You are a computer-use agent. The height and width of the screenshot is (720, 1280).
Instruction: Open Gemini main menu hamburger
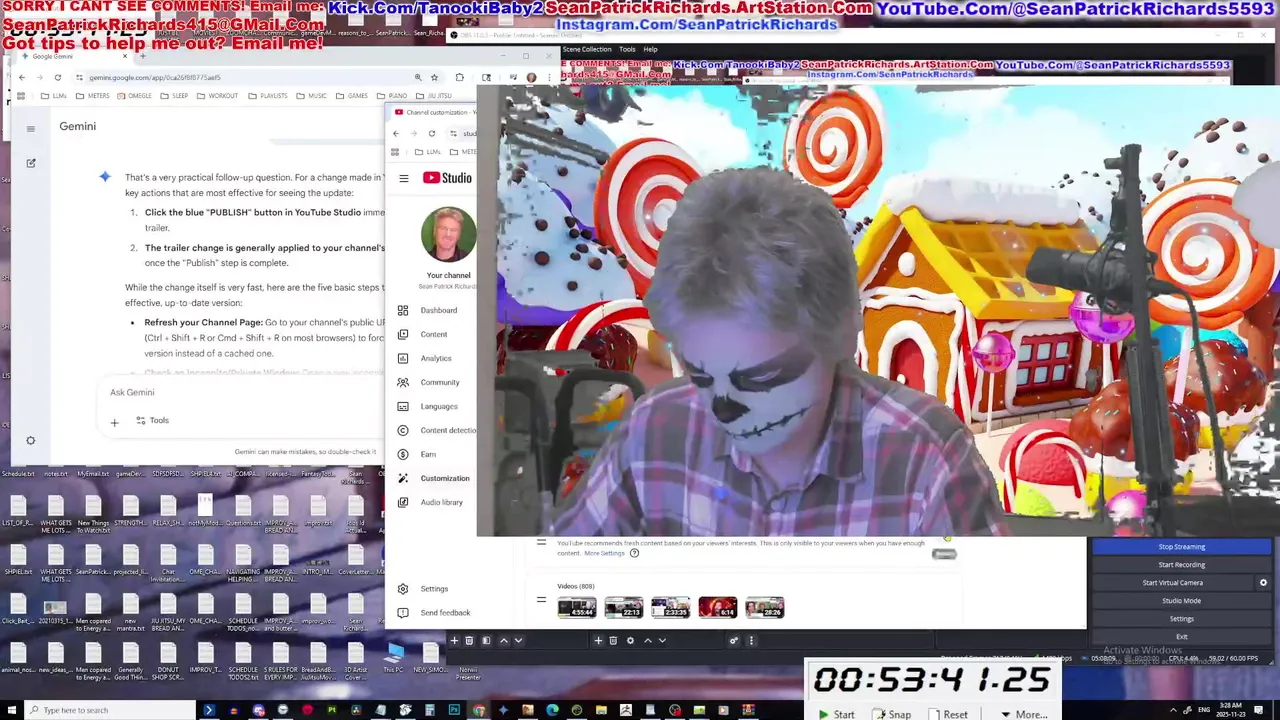pos(31,128)
